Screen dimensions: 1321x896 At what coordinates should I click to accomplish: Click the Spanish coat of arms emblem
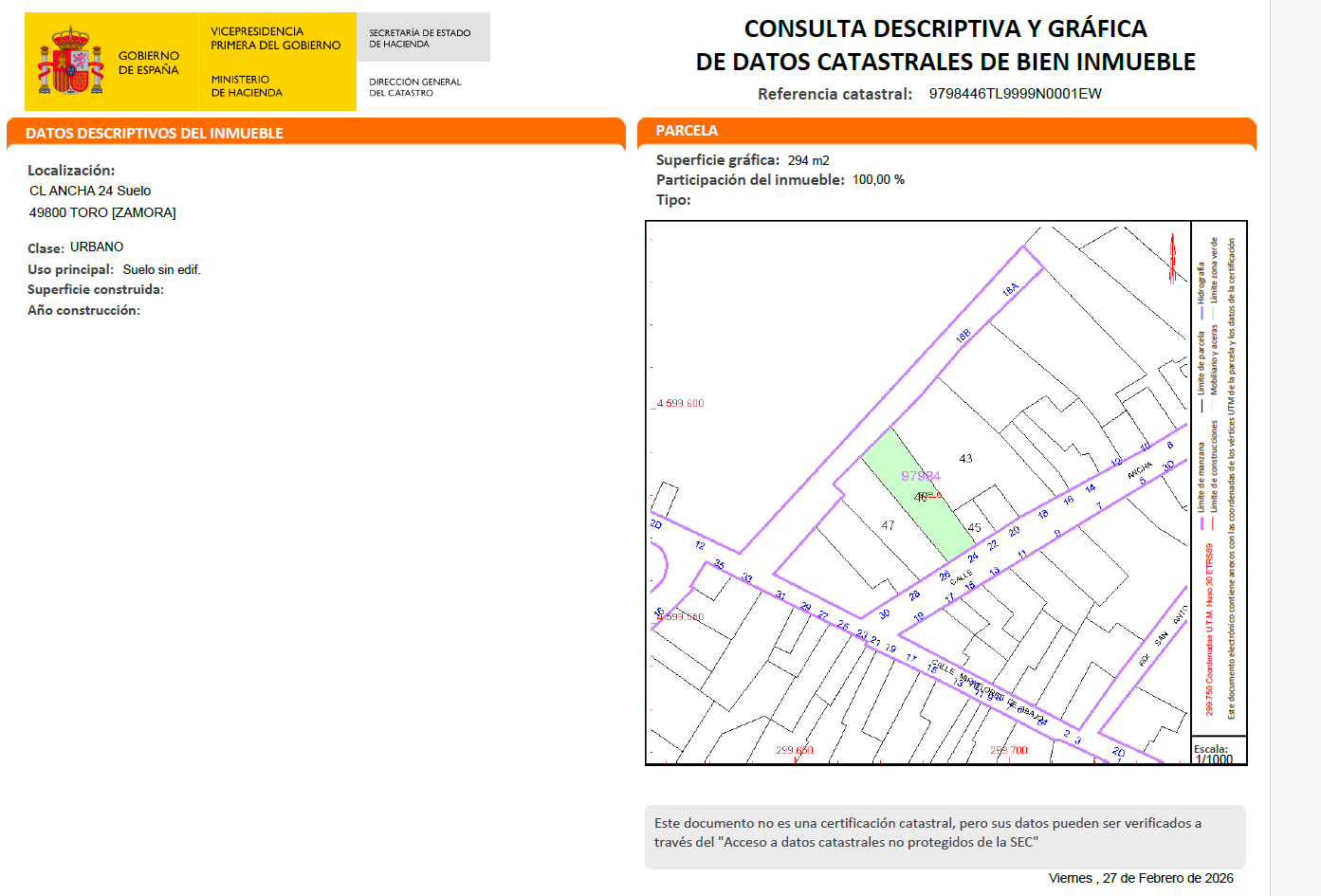(70, 62)
